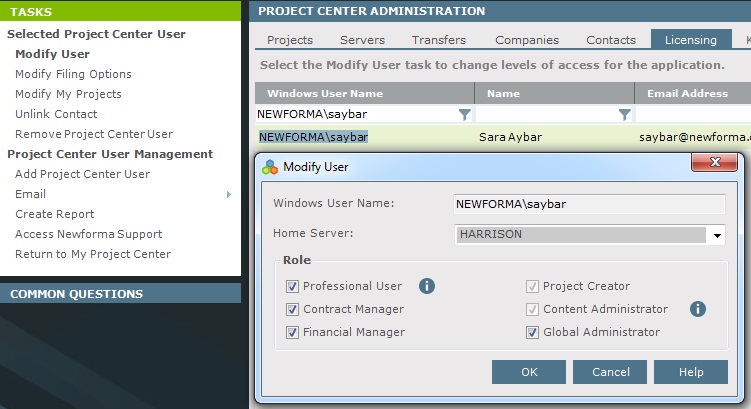Switch to the Companies tab

pyautogui.click(x=527, y=40)
